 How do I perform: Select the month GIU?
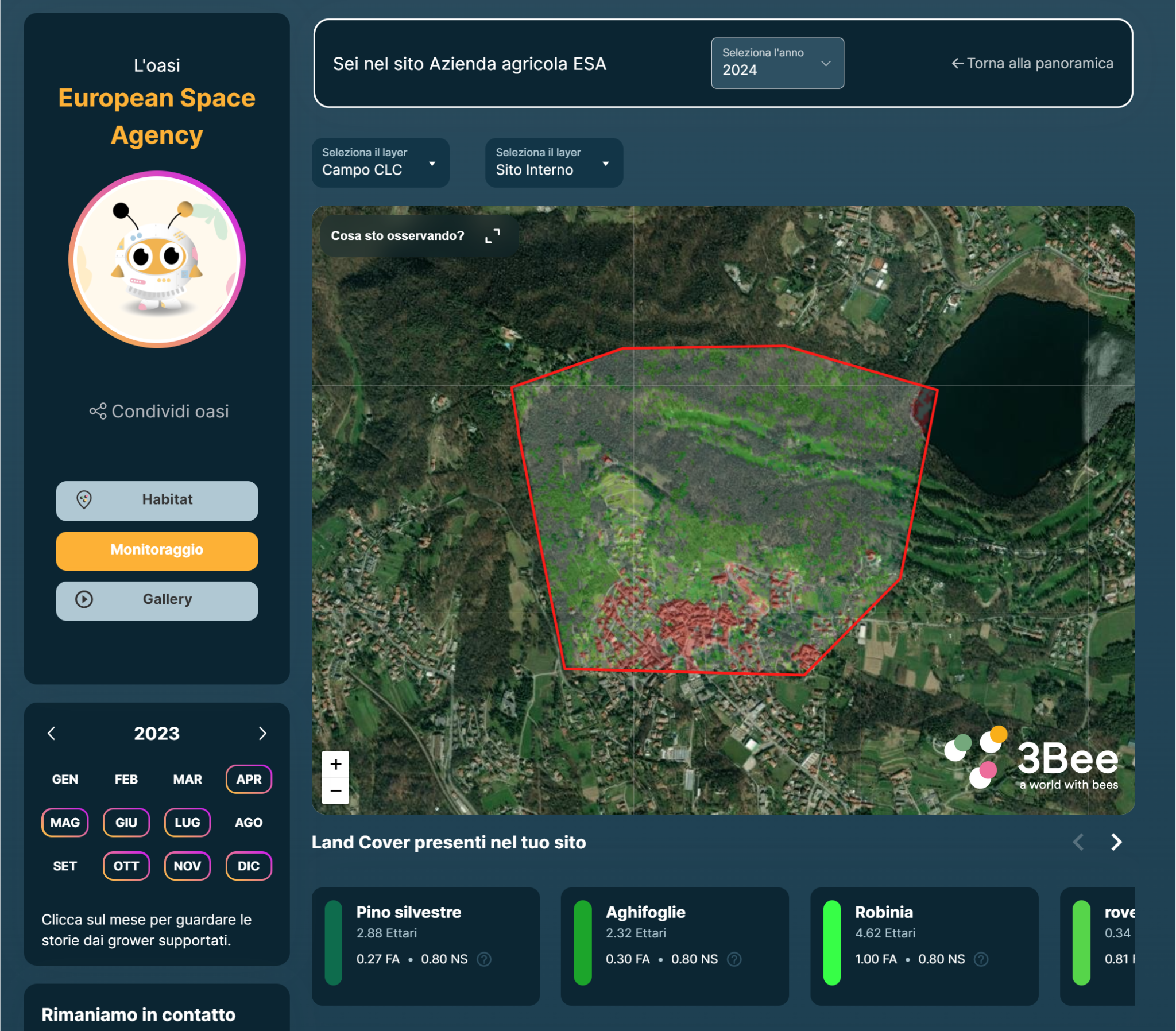[x=126, y=823]
